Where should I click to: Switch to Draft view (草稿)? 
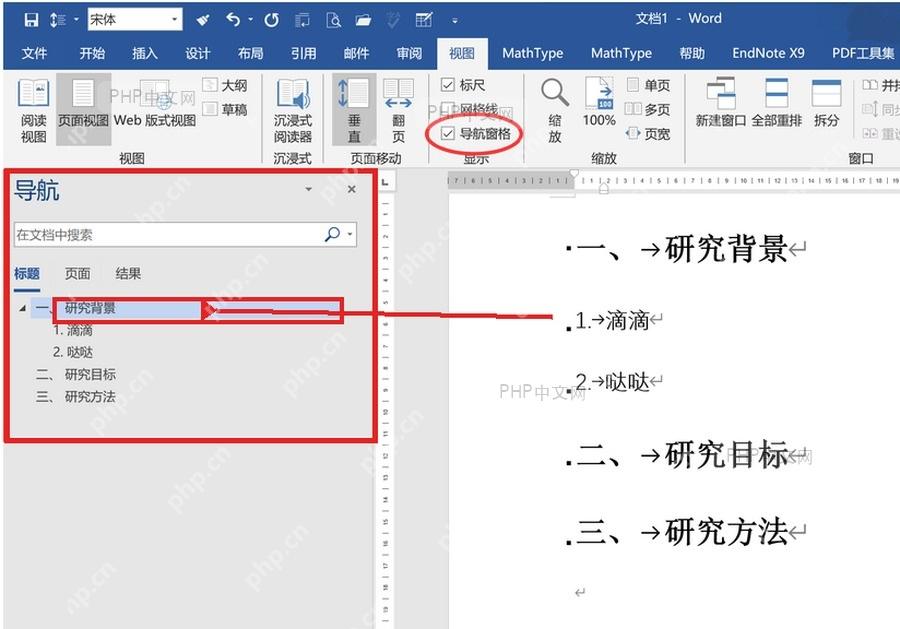point(225,108)
